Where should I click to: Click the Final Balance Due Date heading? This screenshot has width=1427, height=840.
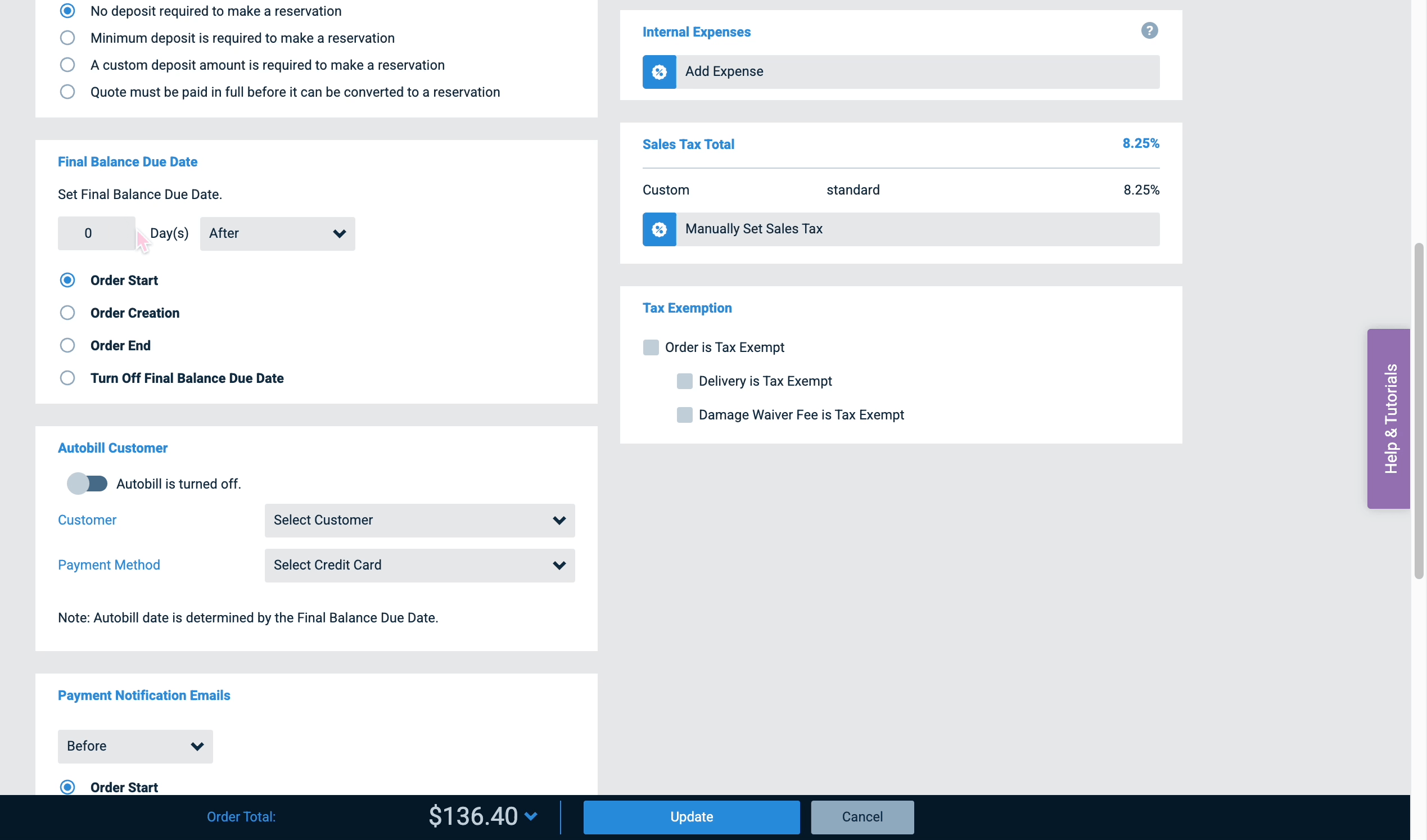tap(128, 161)
